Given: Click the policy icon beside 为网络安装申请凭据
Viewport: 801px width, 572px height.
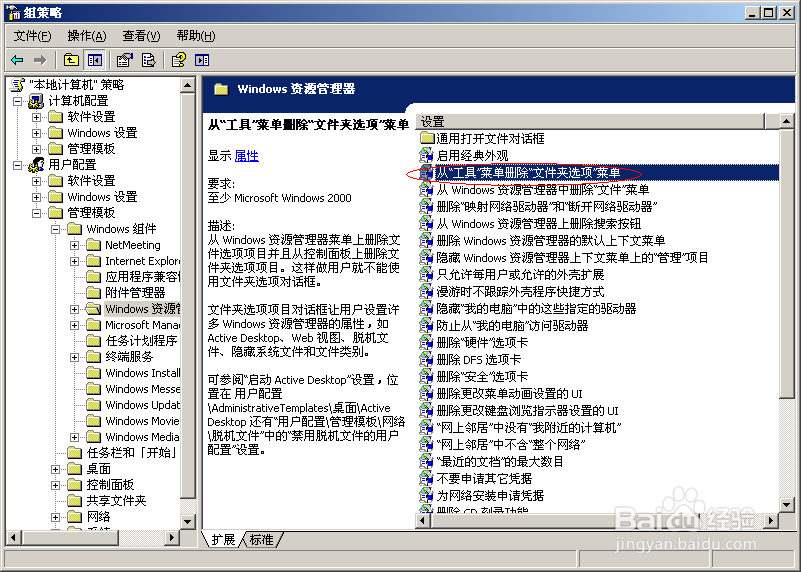Looking at the screenshot, I should (426, 495).
